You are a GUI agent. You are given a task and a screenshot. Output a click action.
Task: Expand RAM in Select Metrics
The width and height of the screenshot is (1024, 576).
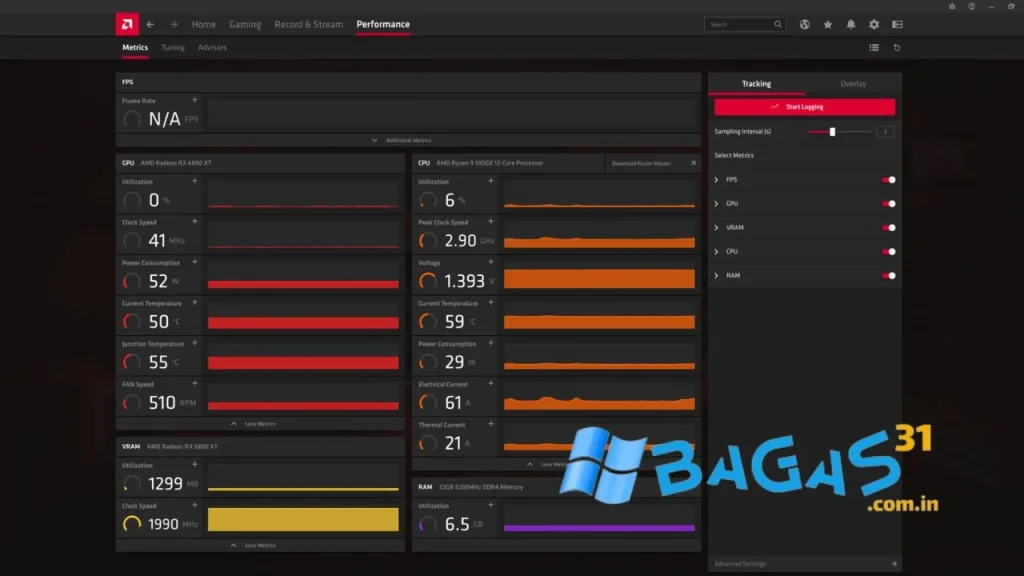pos(716,276)
